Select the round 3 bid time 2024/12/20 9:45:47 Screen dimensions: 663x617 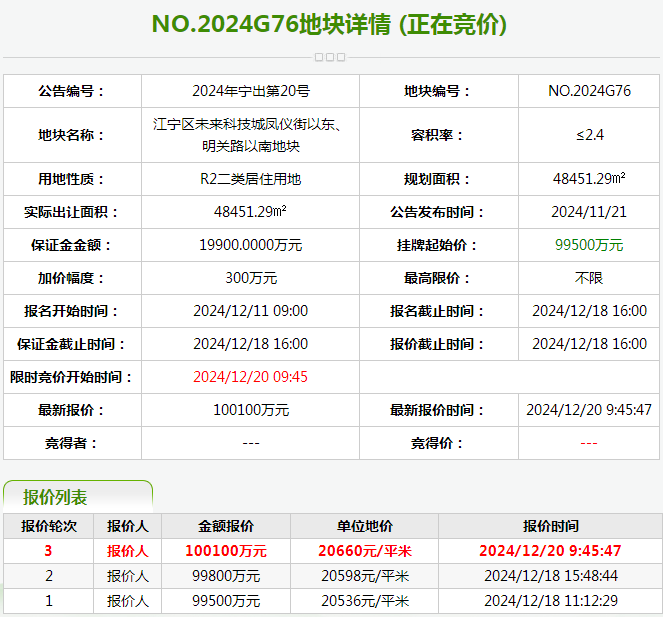[550, 551]
